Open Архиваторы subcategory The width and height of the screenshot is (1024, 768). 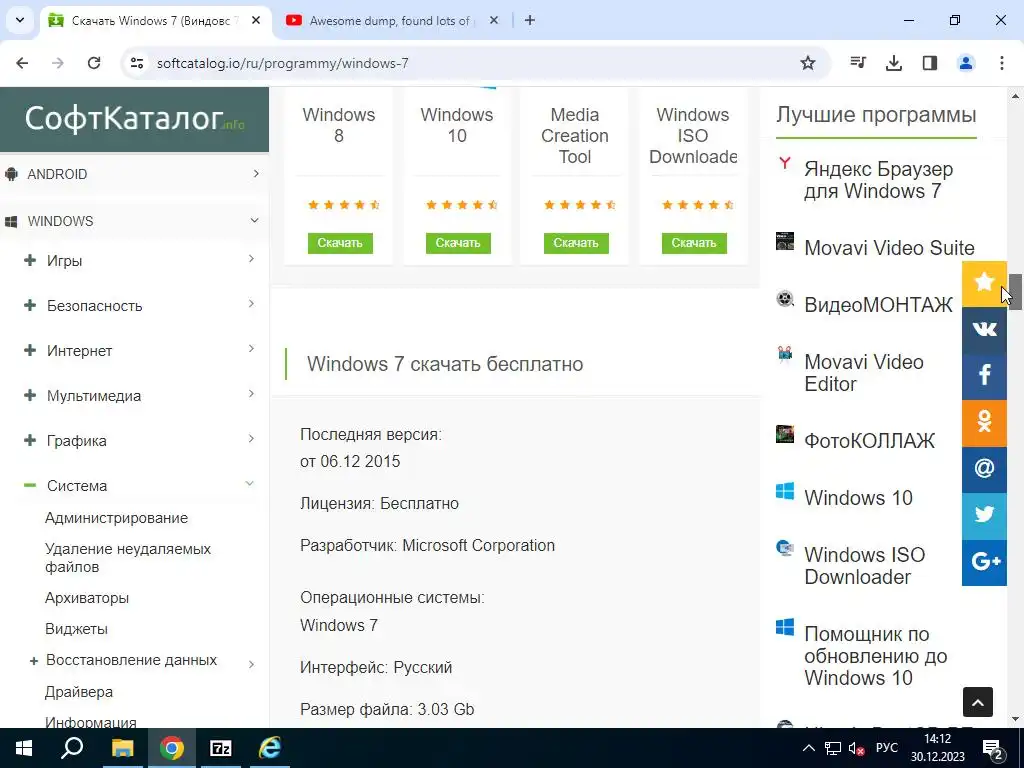coord(87,598)
